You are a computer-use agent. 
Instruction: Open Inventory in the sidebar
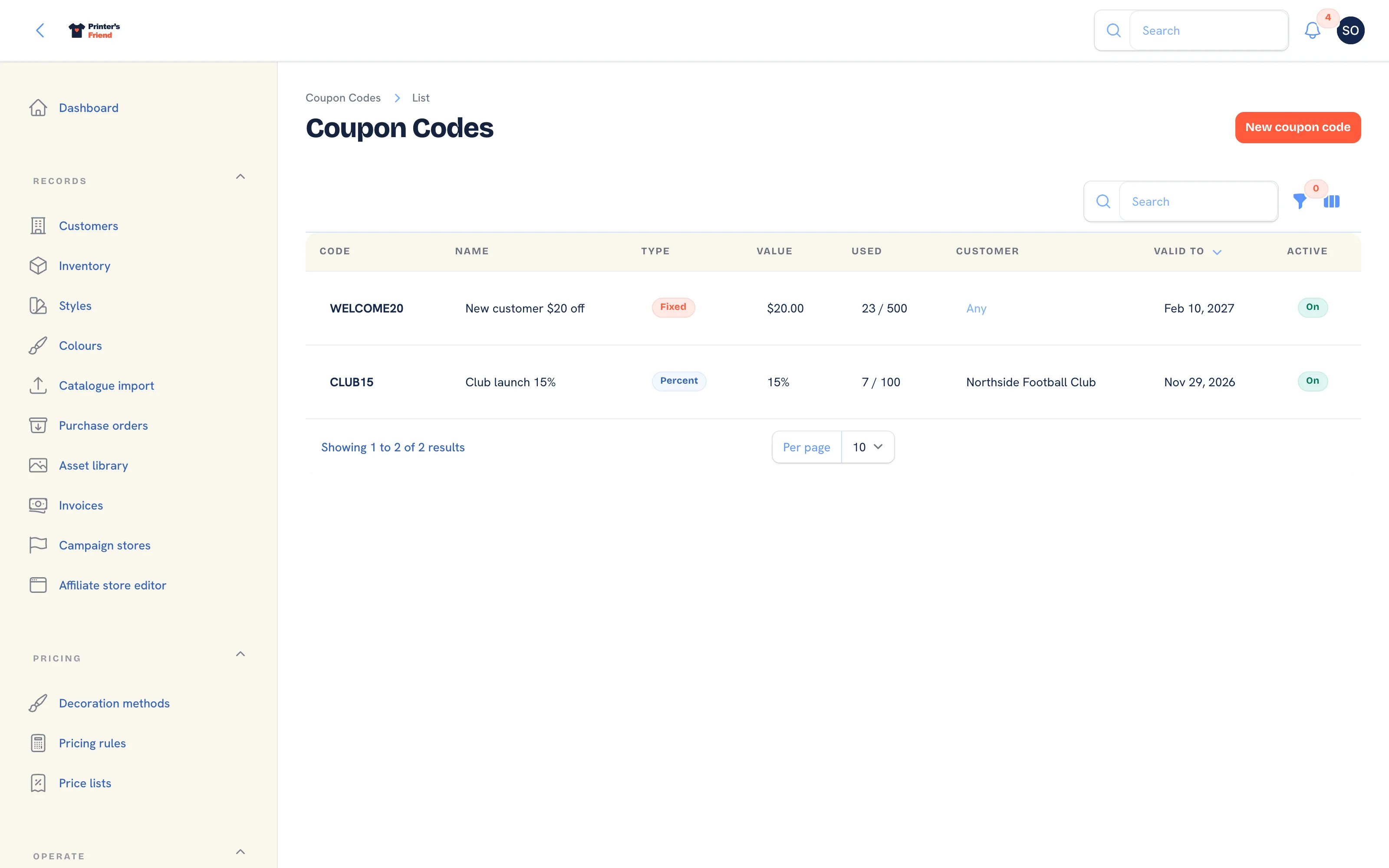(84, 266)
